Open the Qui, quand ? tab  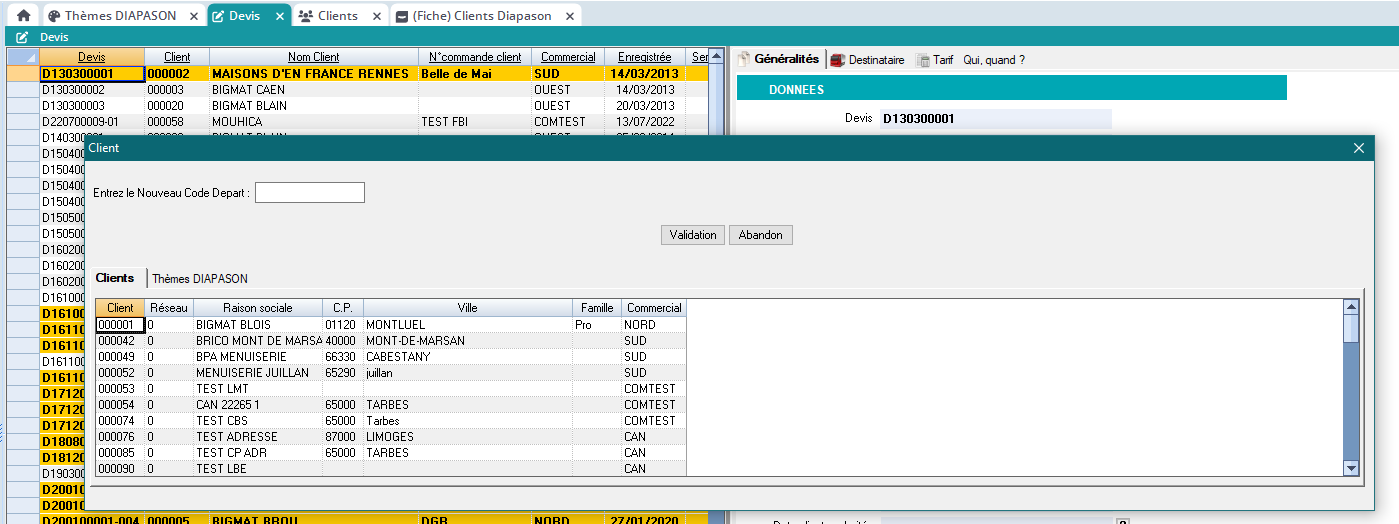coord(993,60)
